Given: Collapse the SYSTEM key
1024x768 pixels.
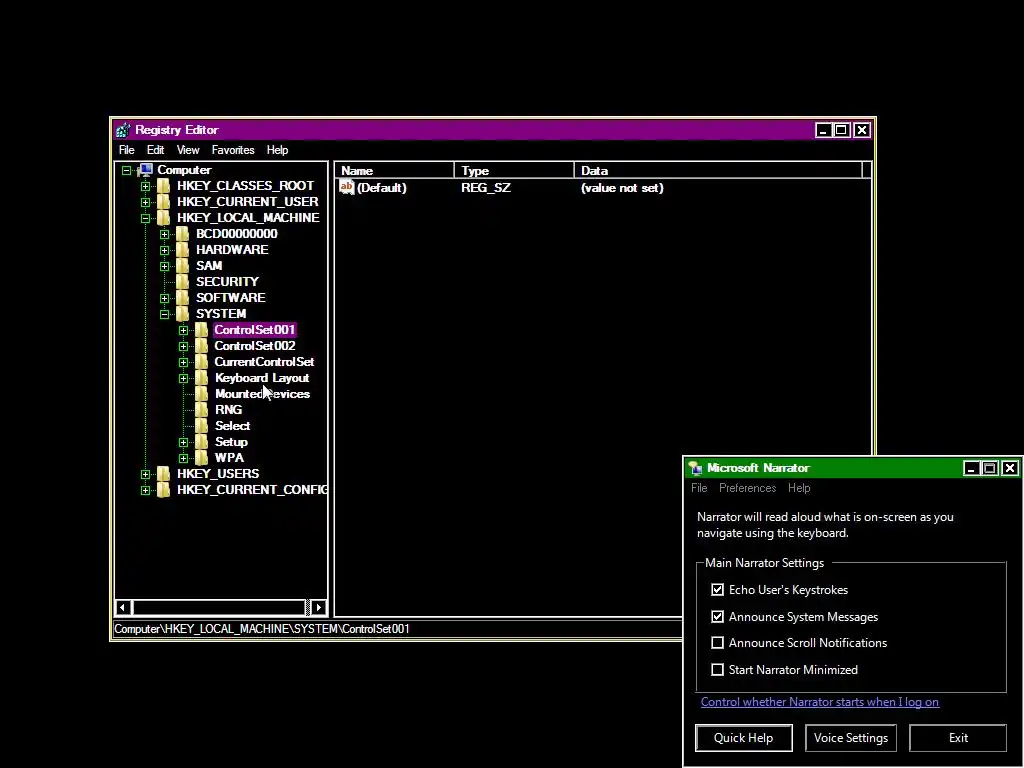Looking at the screenshot, I should 165,314.
